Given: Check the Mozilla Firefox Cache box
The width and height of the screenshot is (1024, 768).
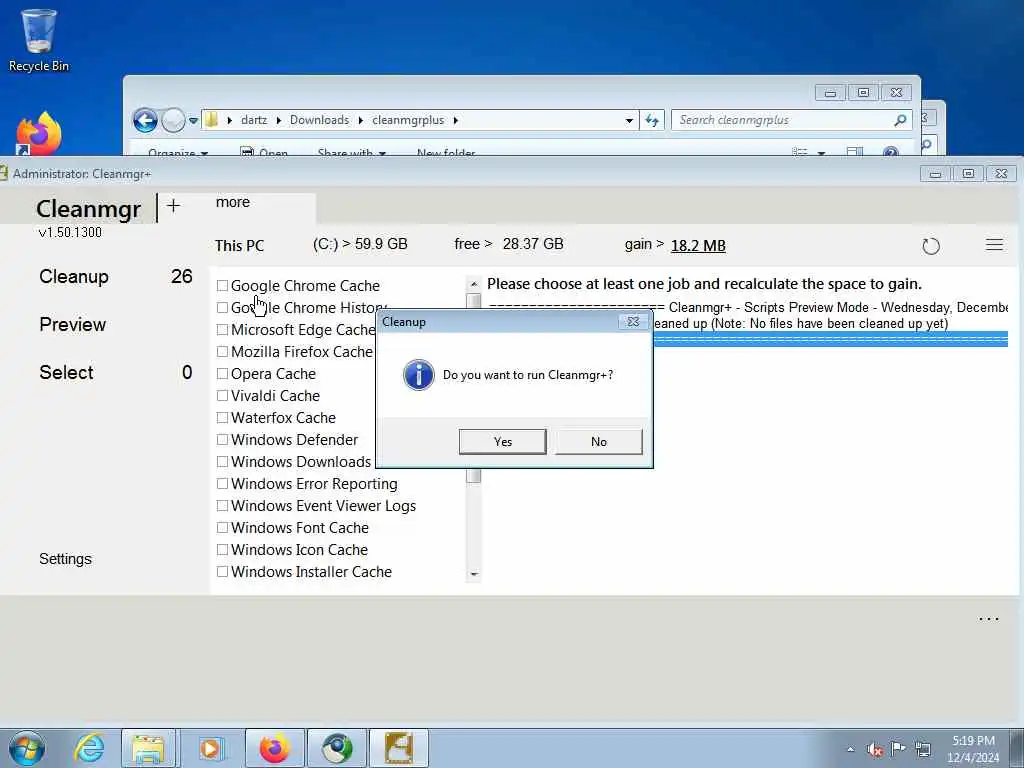Looking at the screenshot, I should 222,351.
